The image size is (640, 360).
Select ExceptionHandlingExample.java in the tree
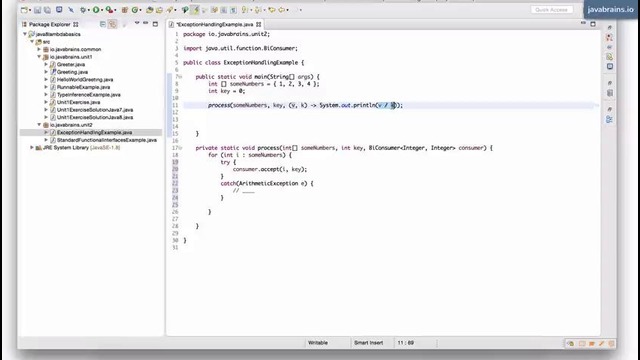94,132
